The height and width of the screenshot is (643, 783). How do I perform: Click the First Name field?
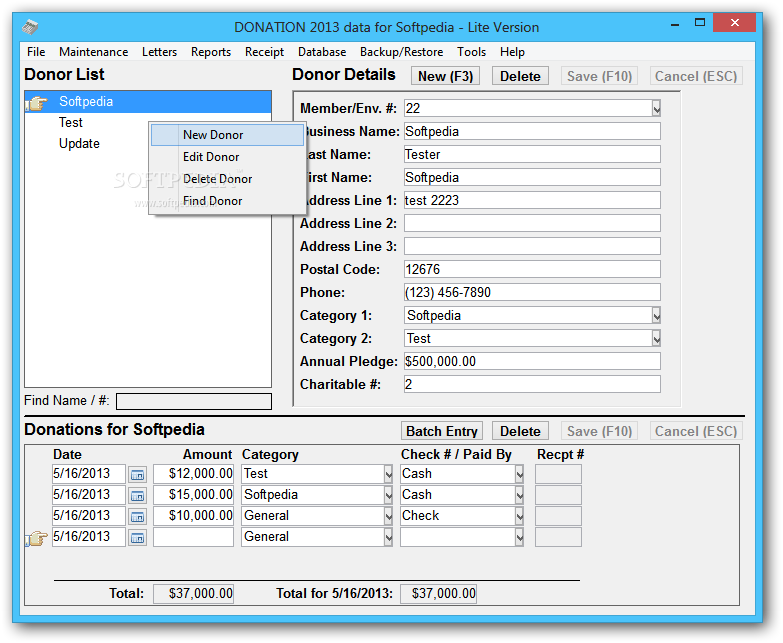click(532, 177)
